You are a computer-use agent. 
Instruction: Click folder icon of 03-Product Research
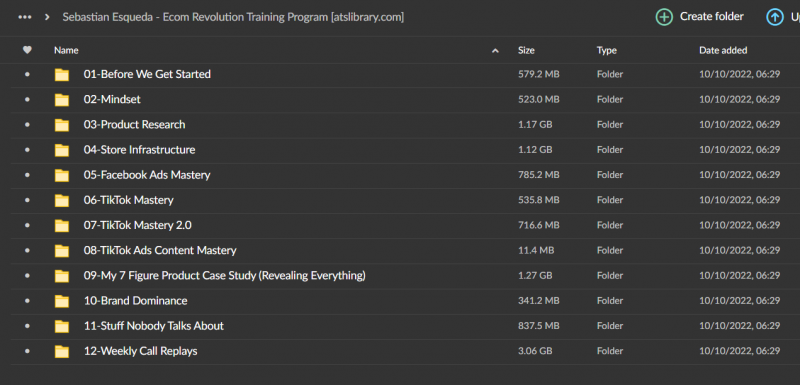coord(62,125)
